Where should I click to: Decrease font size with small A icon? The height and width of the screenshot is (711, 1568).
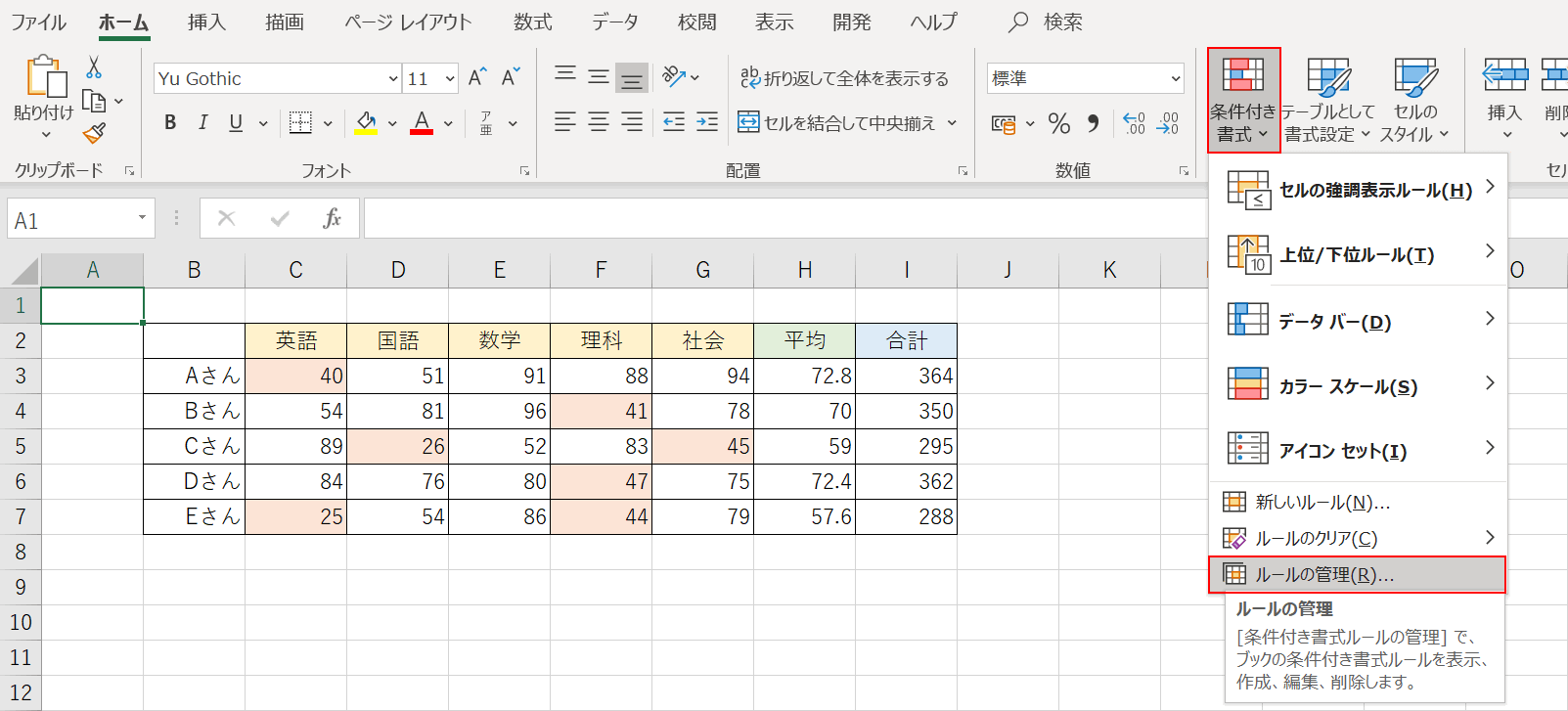[x=510, y=78]
